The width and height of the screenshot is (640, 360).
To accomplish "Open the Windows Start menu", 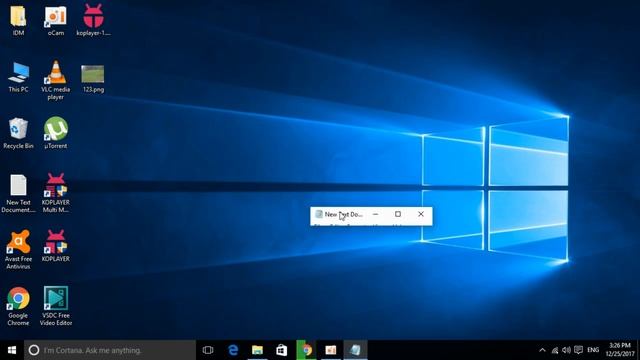I will point(12,350).
